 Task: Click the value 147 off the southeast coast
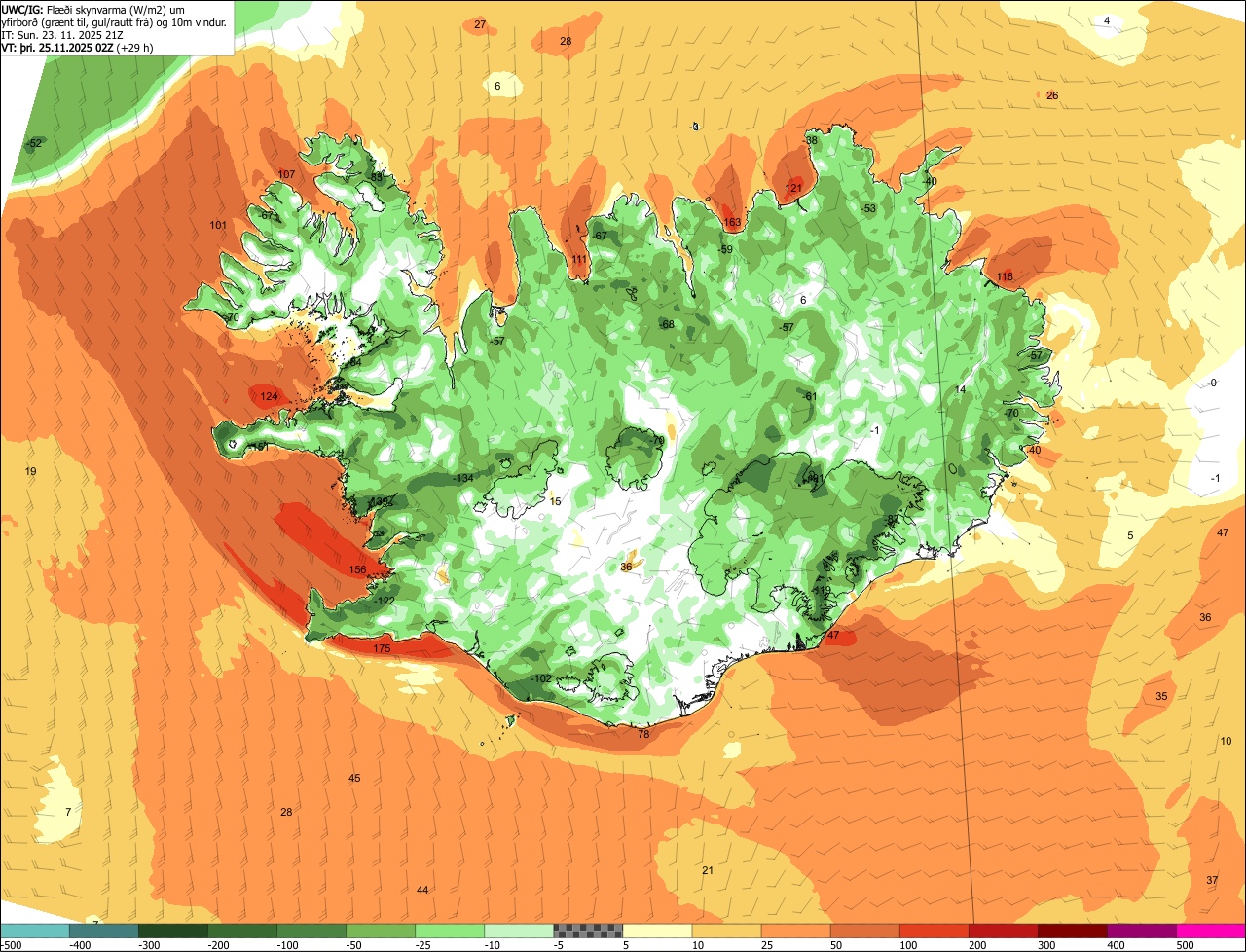tap(830, 635)
